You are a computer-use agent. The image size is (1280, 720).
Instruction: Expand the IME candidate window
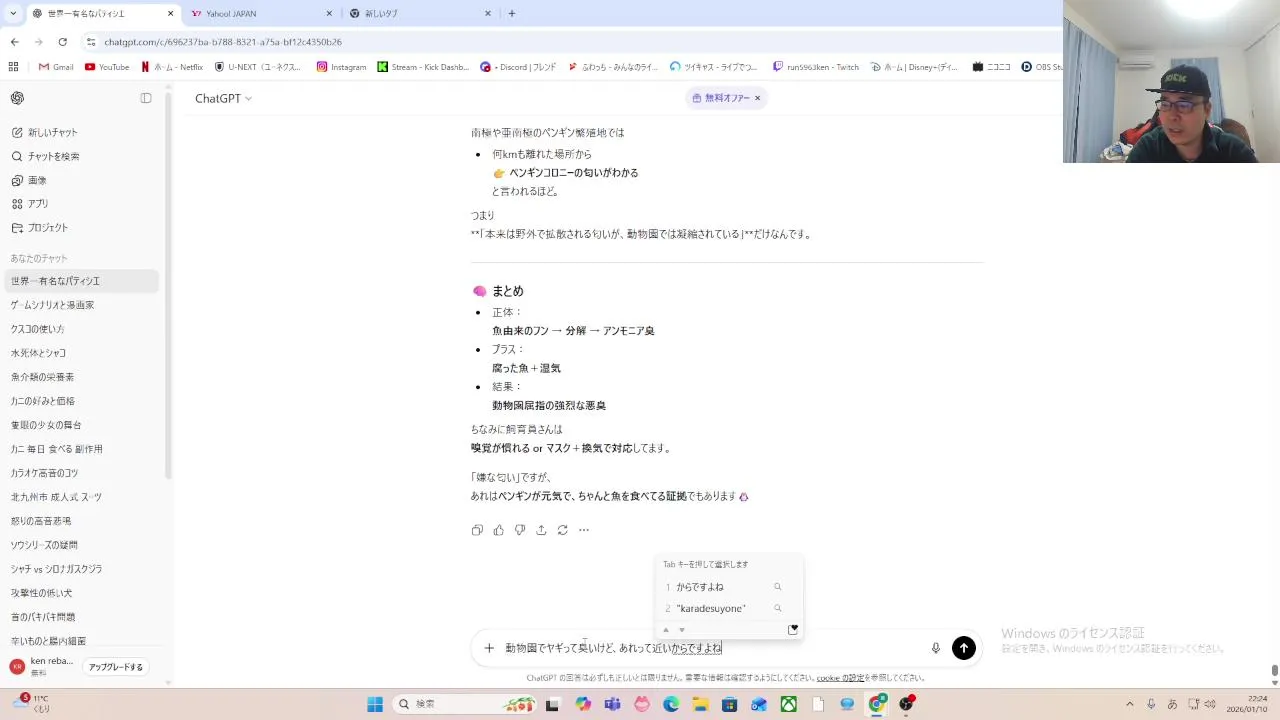click(793, 629)
